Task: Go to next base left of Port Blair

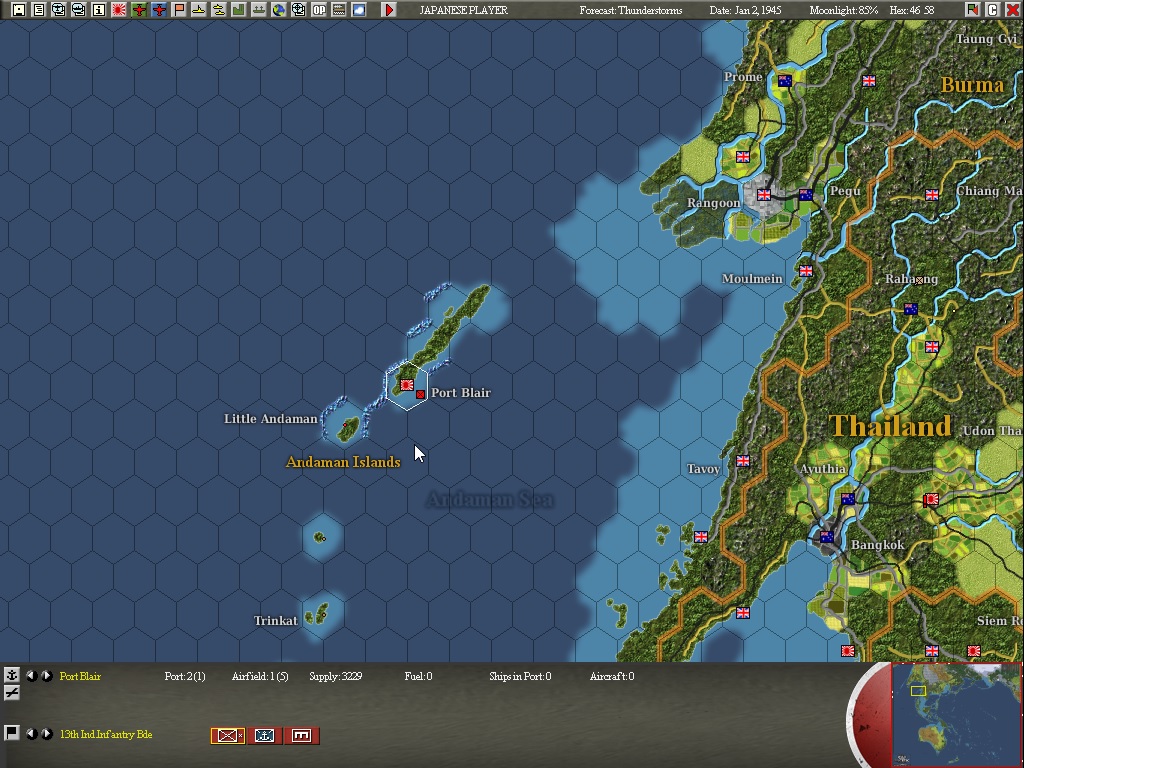Action: coord(46,675)
